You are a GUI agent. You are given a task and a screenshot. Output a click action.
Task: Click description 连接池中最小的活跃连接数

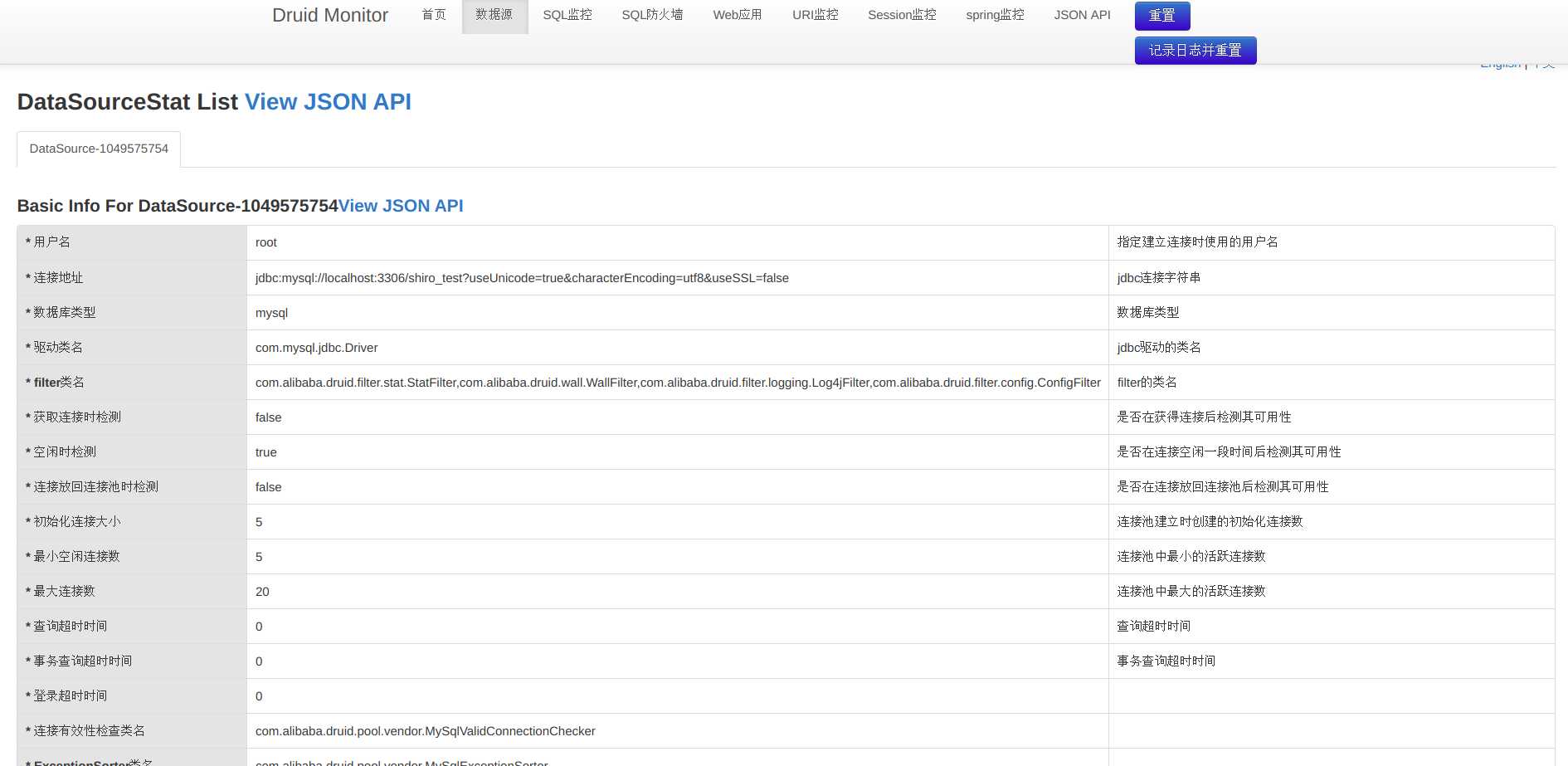pyautogui.click(x=1191, y=557)
